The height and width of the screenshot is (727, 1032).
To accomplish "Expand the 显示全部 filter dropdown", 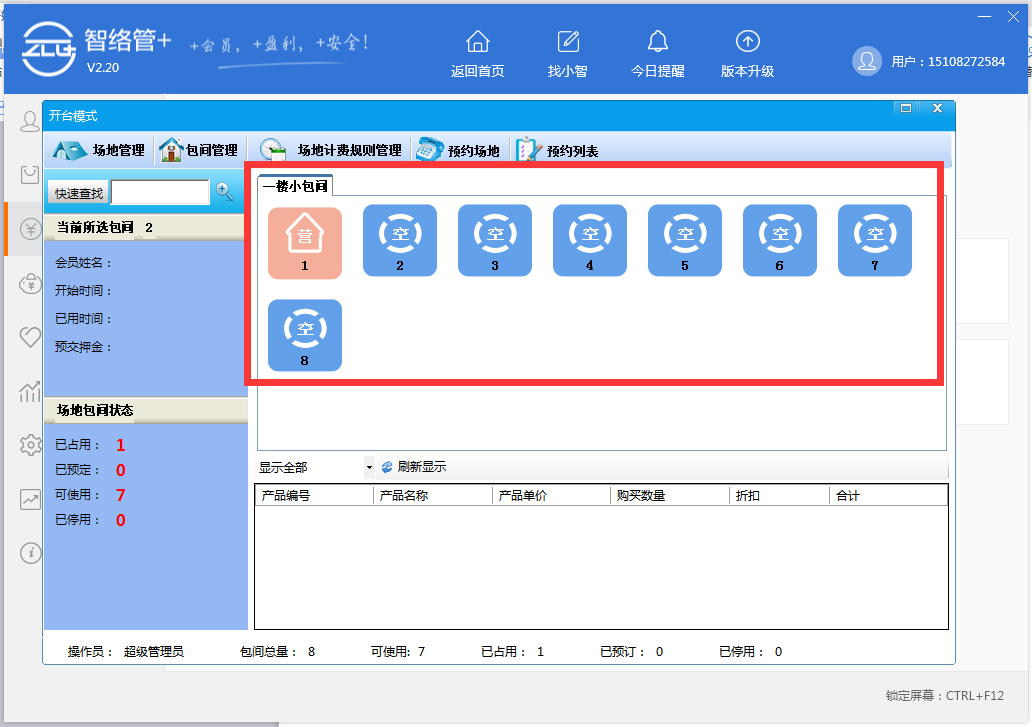I will (x=368, y=468).
